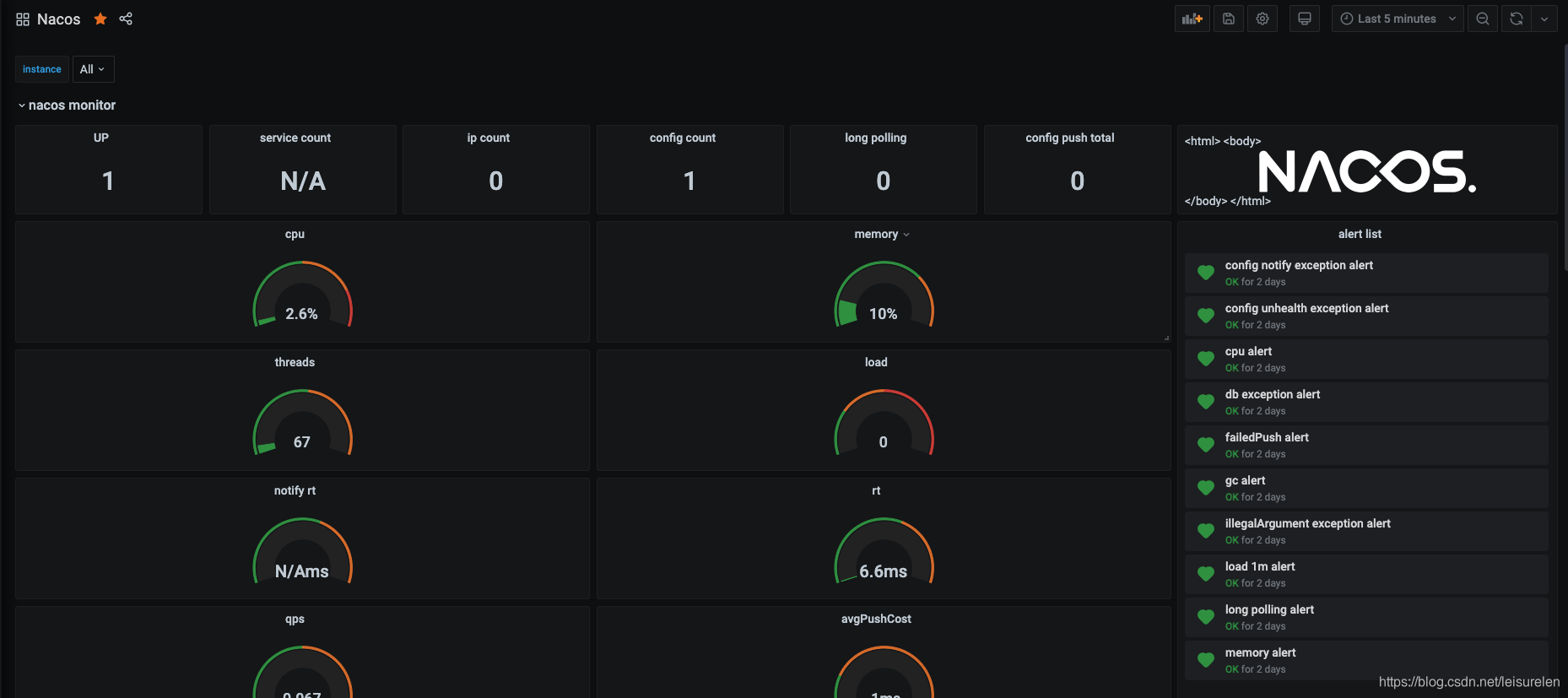Click green heart icon of failedPush alert
1568x698 pixels.
point(1206,445)
